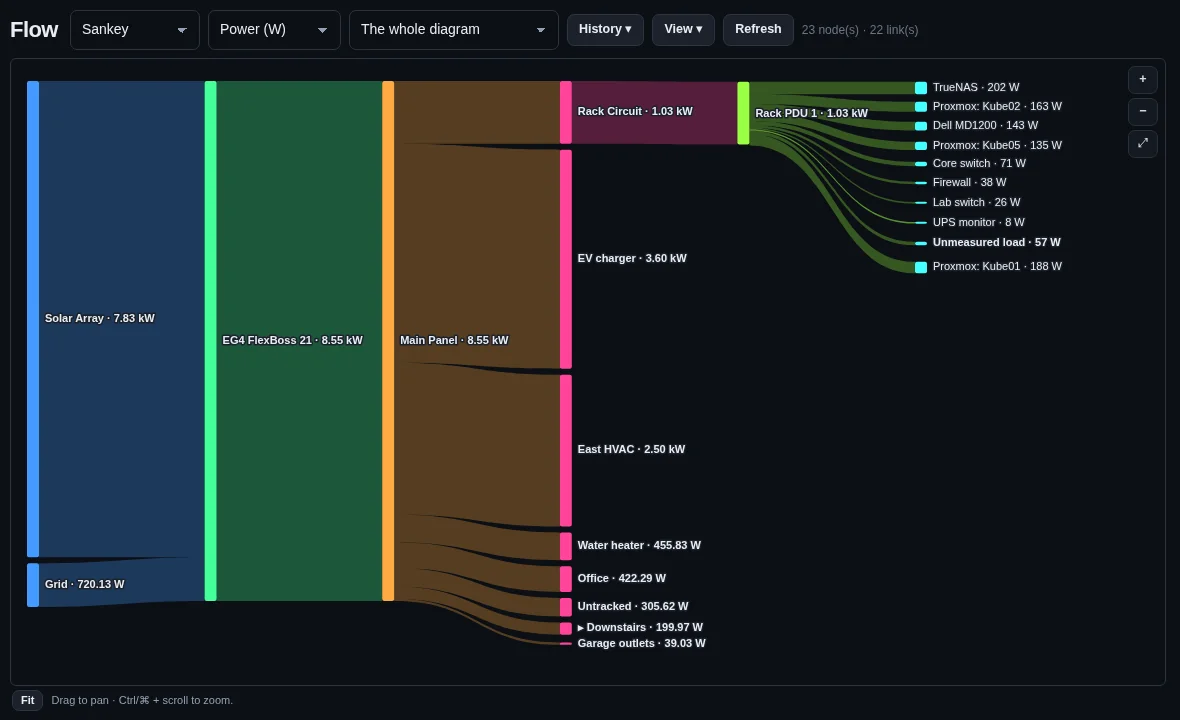The image size is (1180, 720).
Task: Click the Untracked 305.62 W label
Action: 633,606
